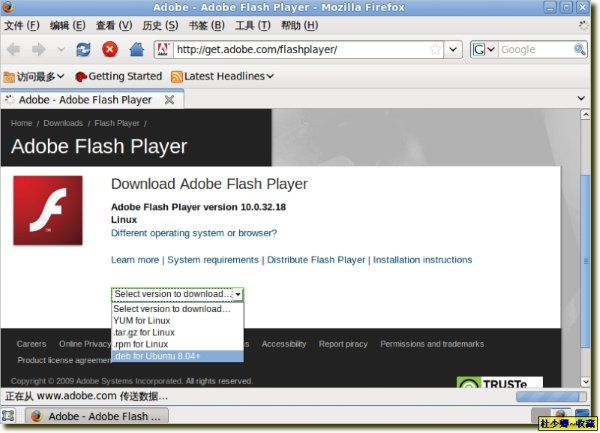
Task: Click the Google search magnifier icon
Action: [580, 49]
